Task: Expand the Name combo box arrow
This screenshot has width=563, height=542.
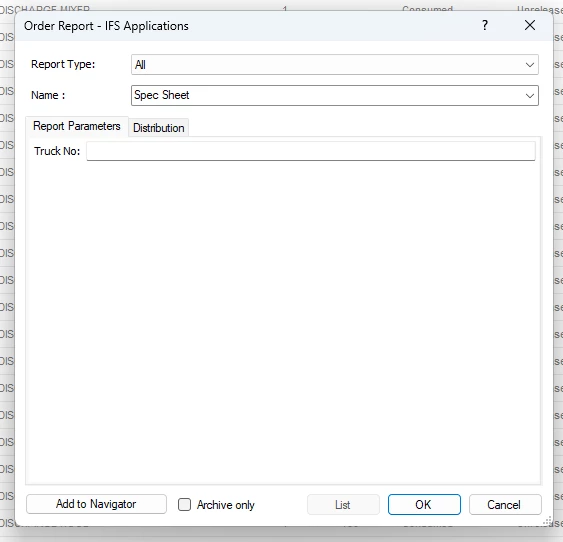Action: (530, 96)
